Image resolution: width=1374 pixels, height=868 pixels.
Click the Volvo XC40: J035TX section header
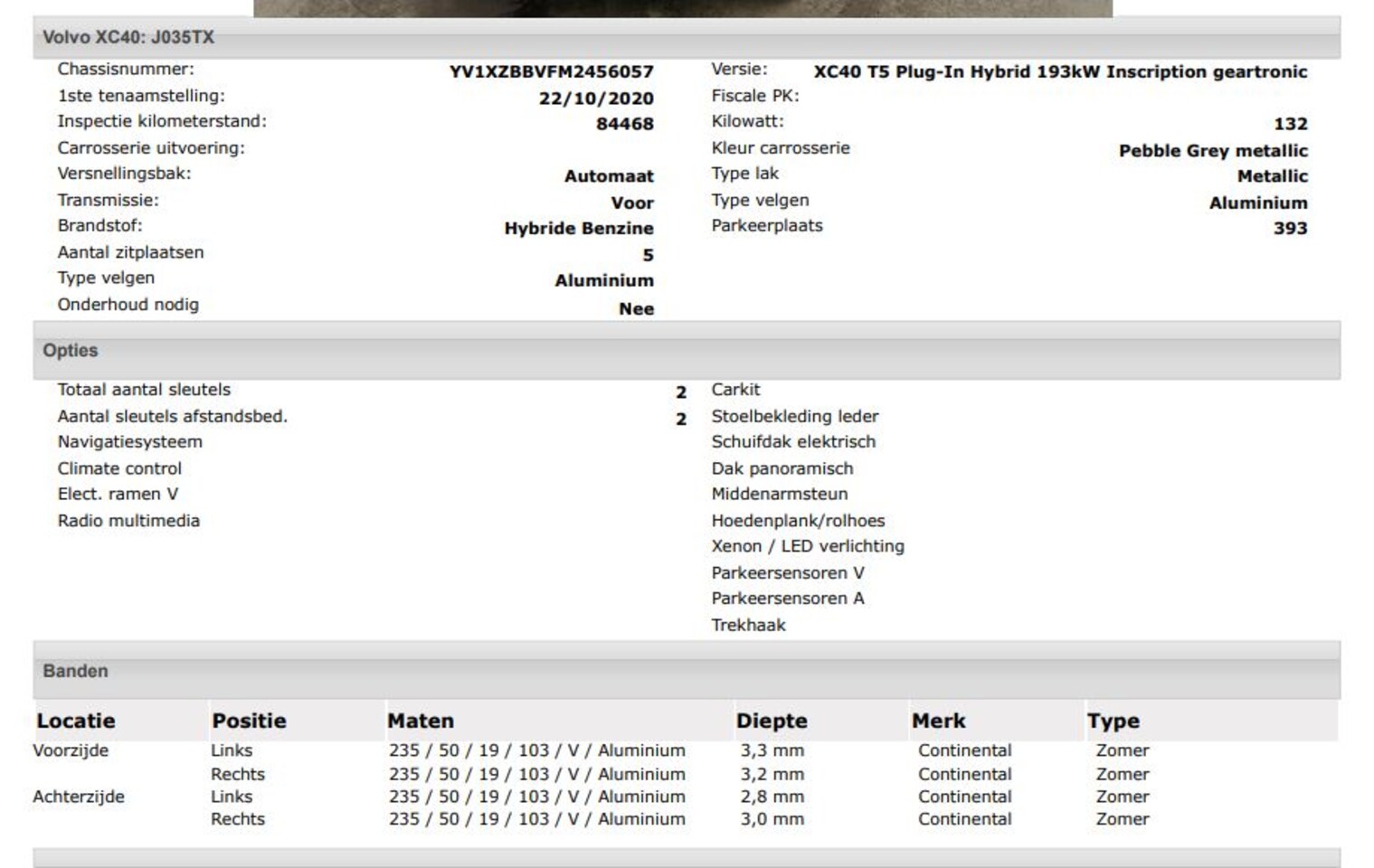(128, 38)
